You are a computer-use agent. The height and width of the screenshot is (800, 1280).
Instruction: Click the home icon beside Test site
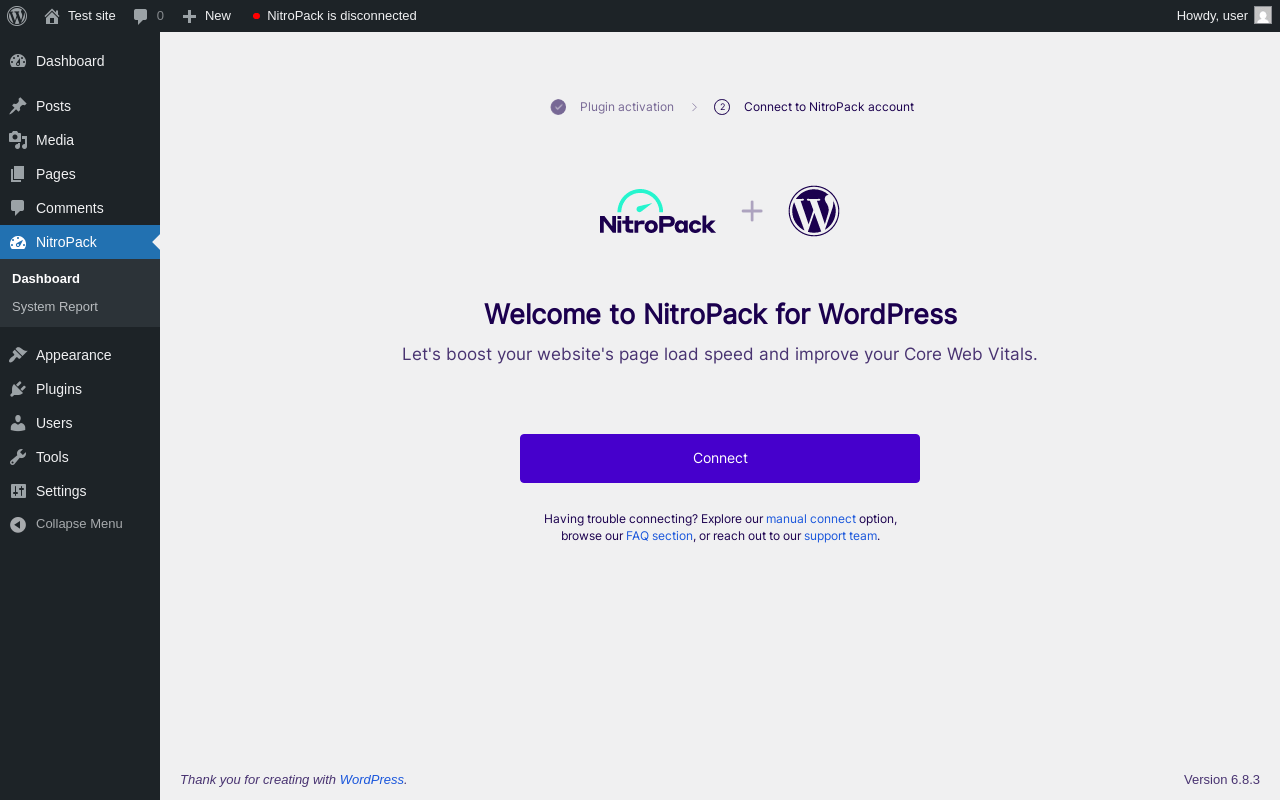[52, 16]
